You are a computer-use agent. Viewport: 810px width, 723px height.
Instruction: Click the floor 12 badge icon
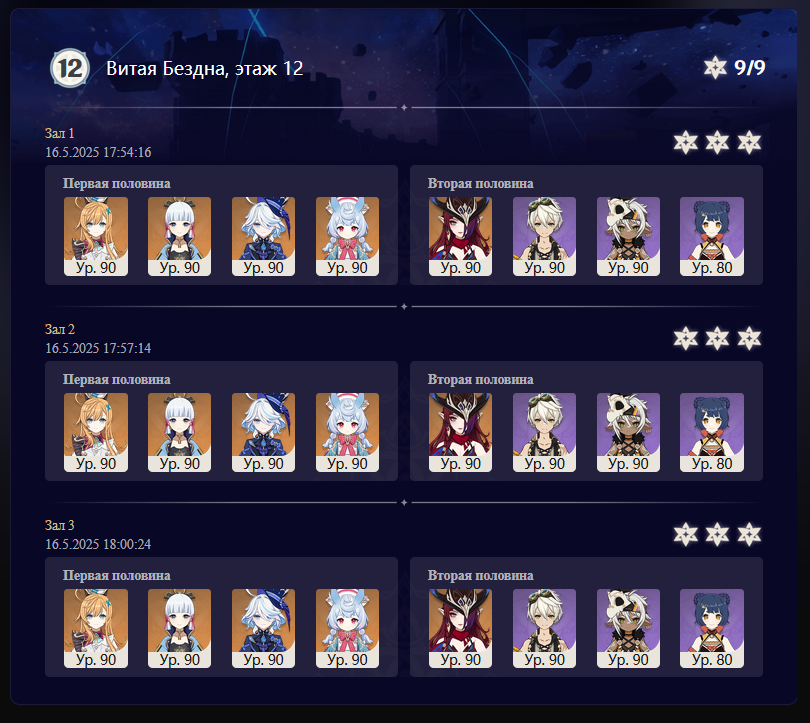pyautogui.click(x=70, y=68)
